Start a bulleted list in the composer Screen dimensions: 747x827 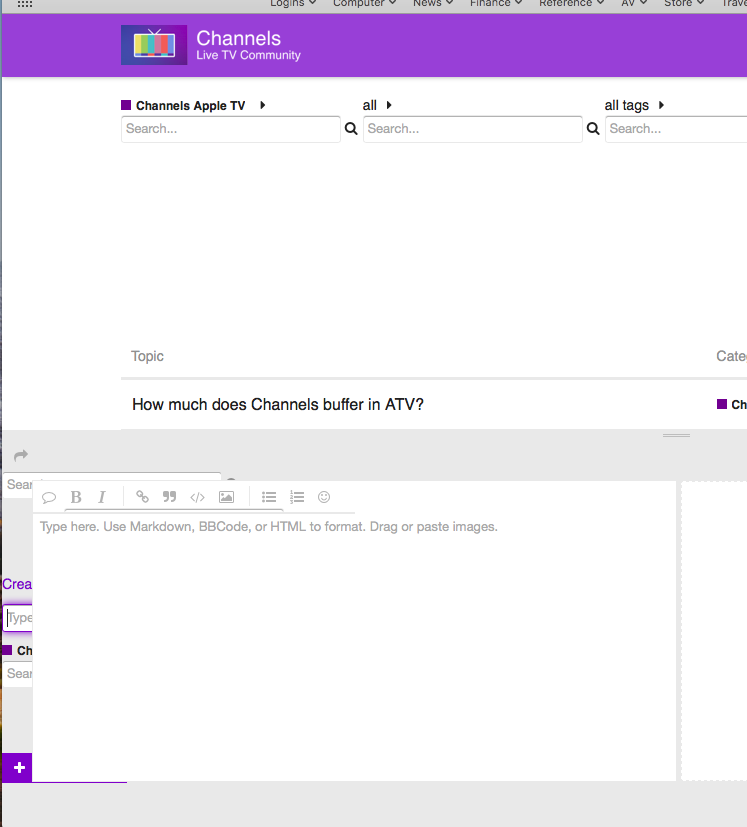269,497
